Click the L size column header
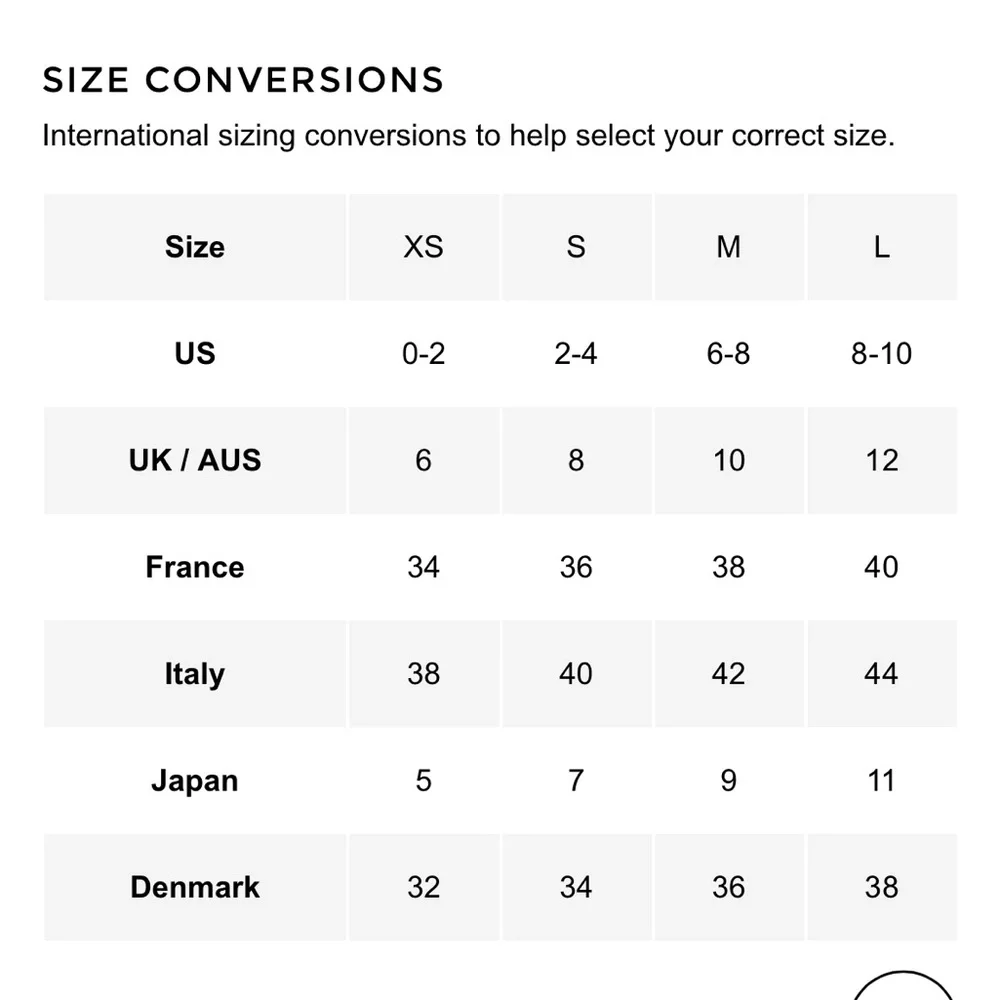1000x1000 pixels. (881, 247)
